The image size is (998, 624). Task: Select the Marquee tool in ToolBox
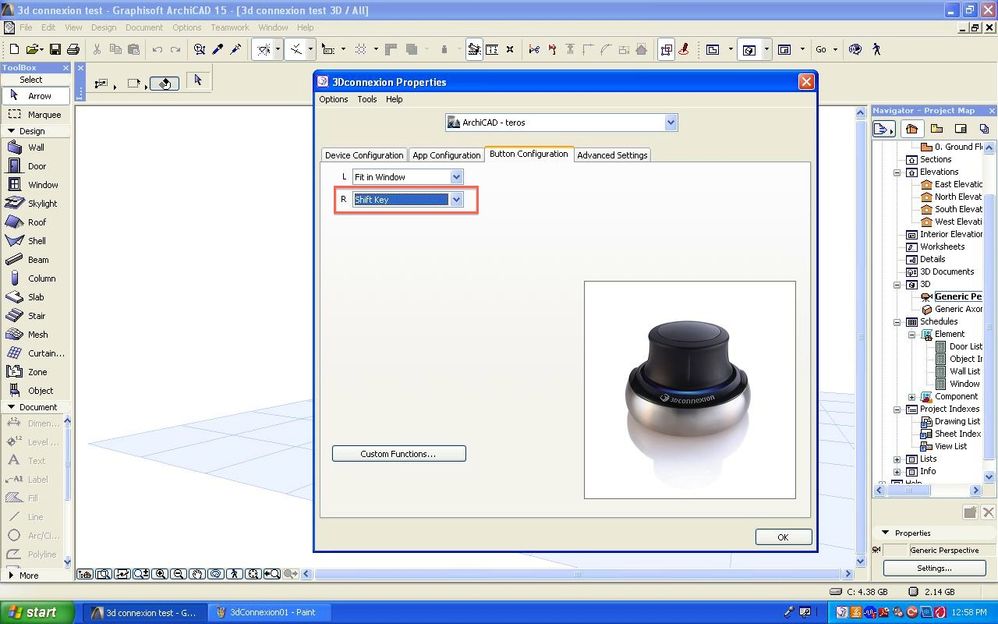click(x=36, y=115)
